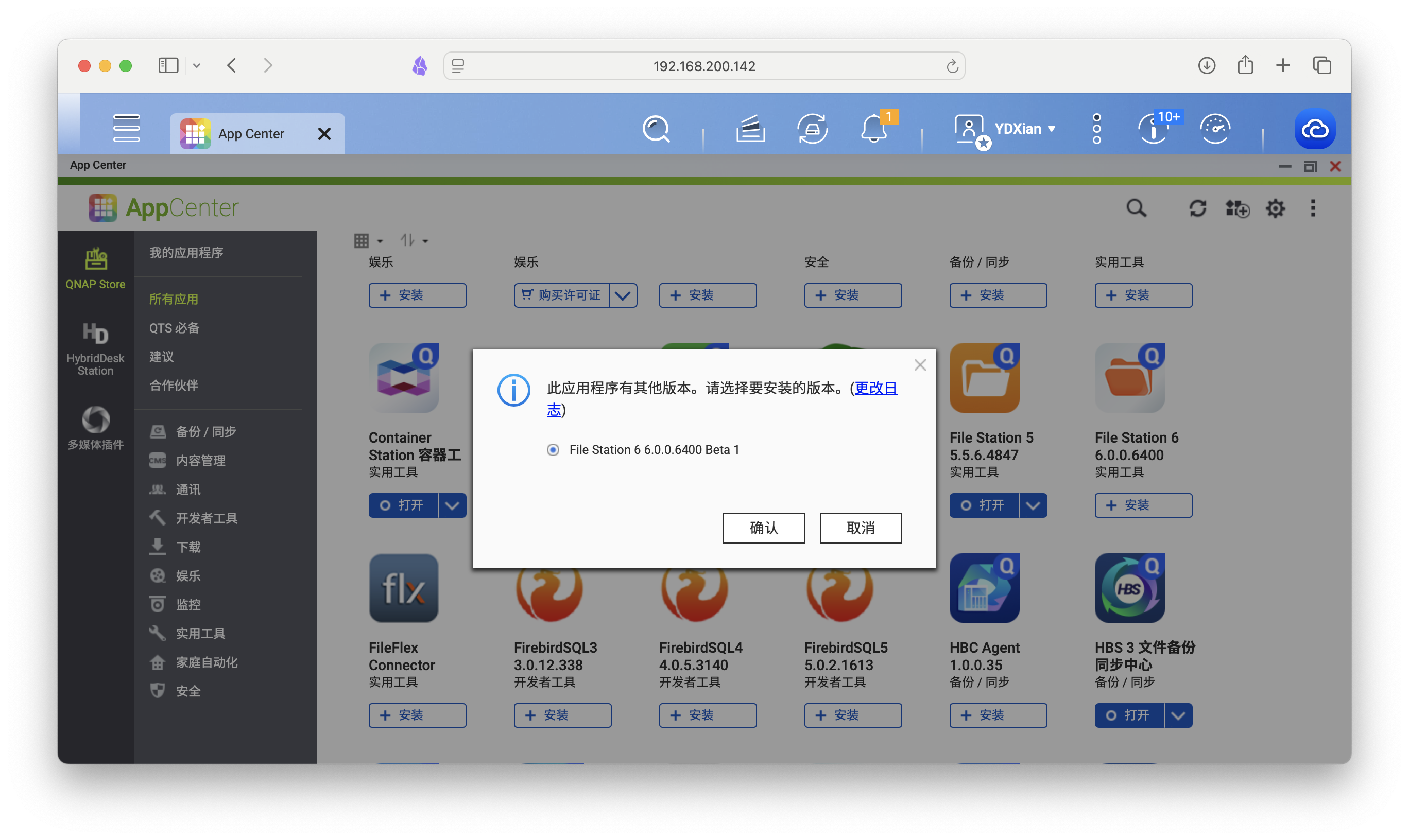1409x840 pixels.
Task: Search apps with the AppCenter magnifier
Action: [1136, 208]
